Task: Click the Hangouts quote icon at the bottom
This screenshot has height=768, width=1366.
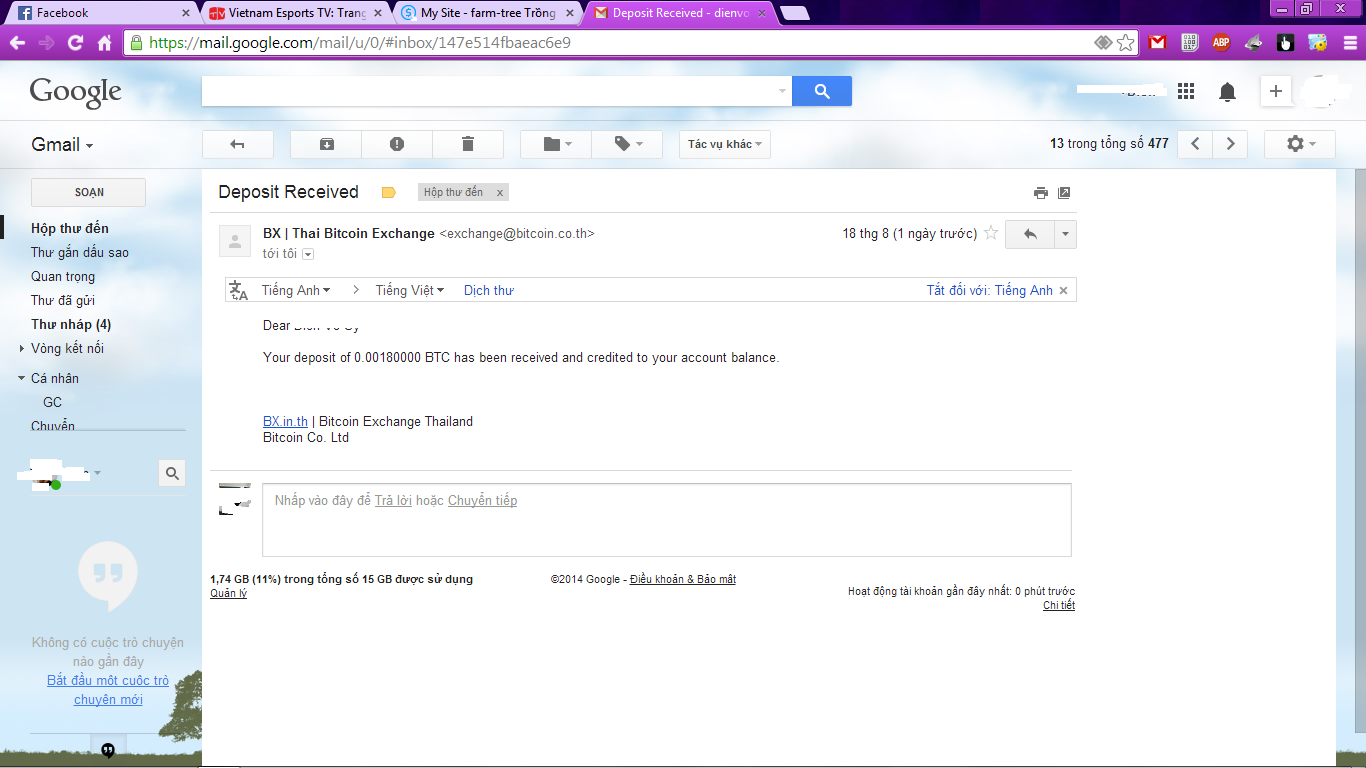Action: tap(108, 750)
